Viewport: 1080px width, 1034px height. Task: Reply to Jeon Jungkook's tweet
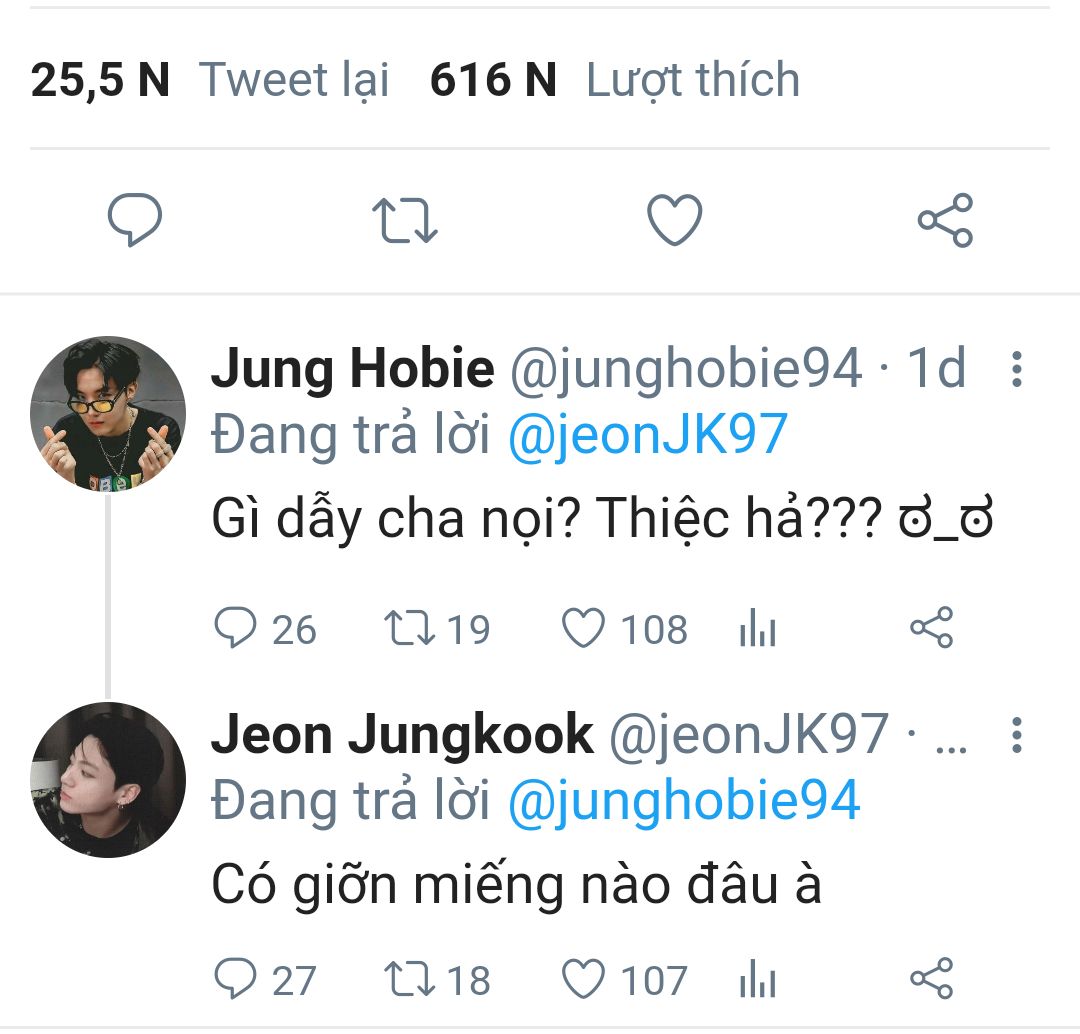236,979
